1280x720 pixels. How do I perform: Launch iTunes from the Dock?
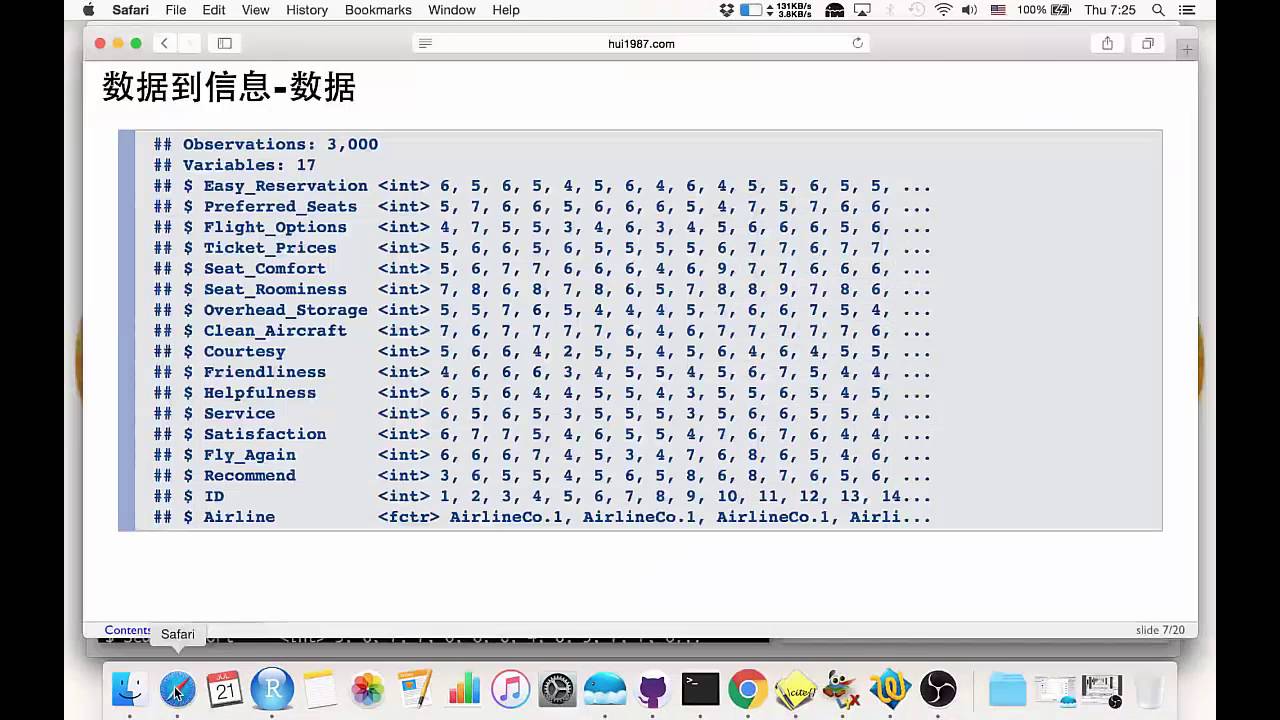point(510,689)
